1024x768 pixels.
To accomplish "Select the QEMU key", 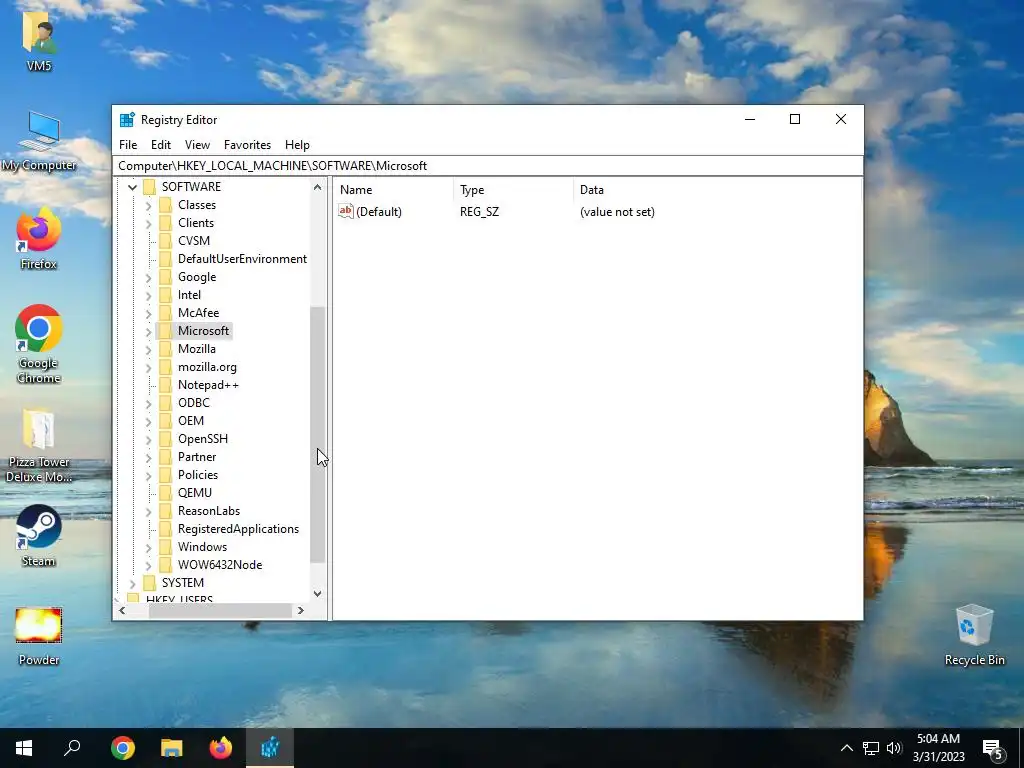I will click(195, 493).
